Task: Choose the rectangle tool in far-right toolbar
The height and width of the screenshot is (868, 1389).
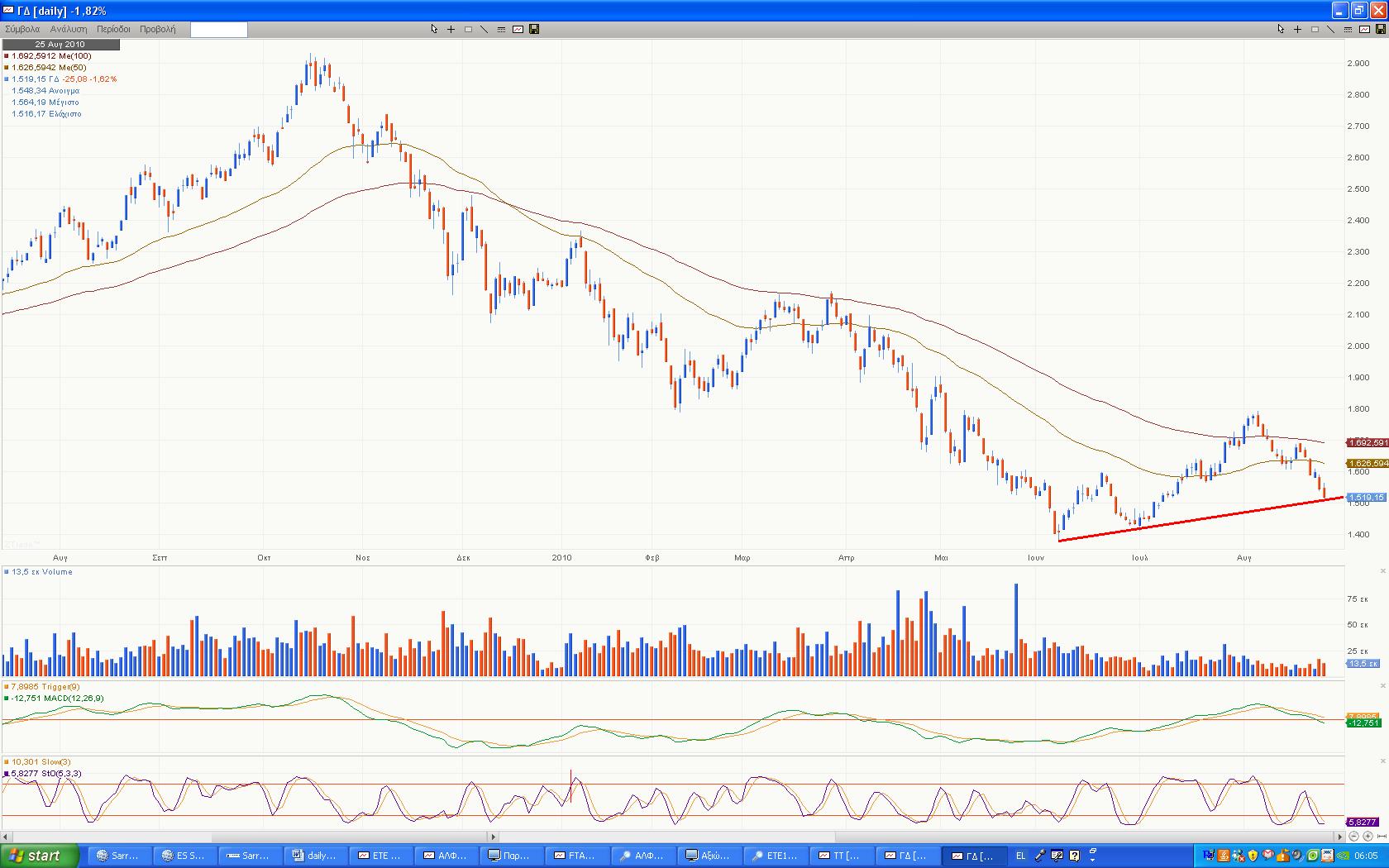Action: coord(1315,29)
